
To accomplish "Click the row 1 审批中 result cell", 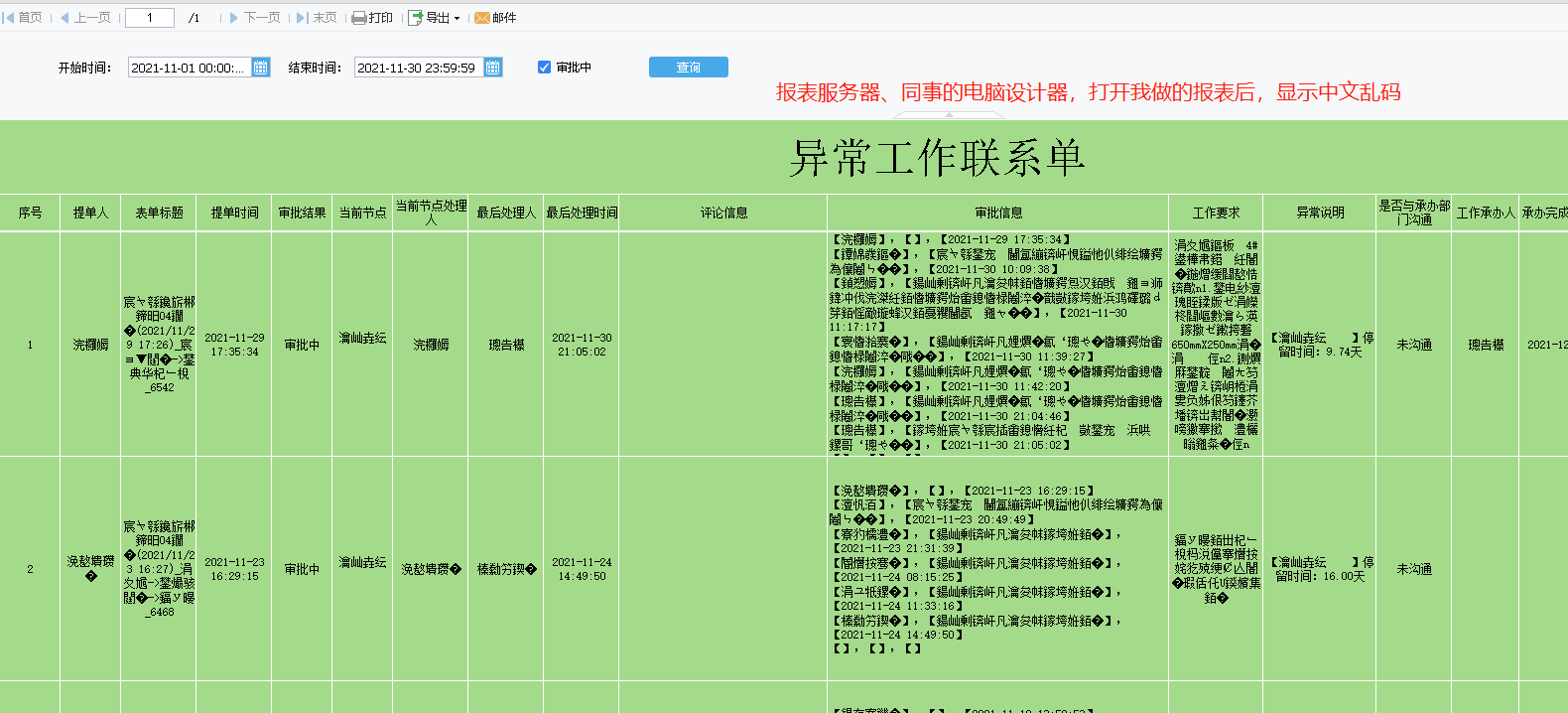I will (302, 345).
